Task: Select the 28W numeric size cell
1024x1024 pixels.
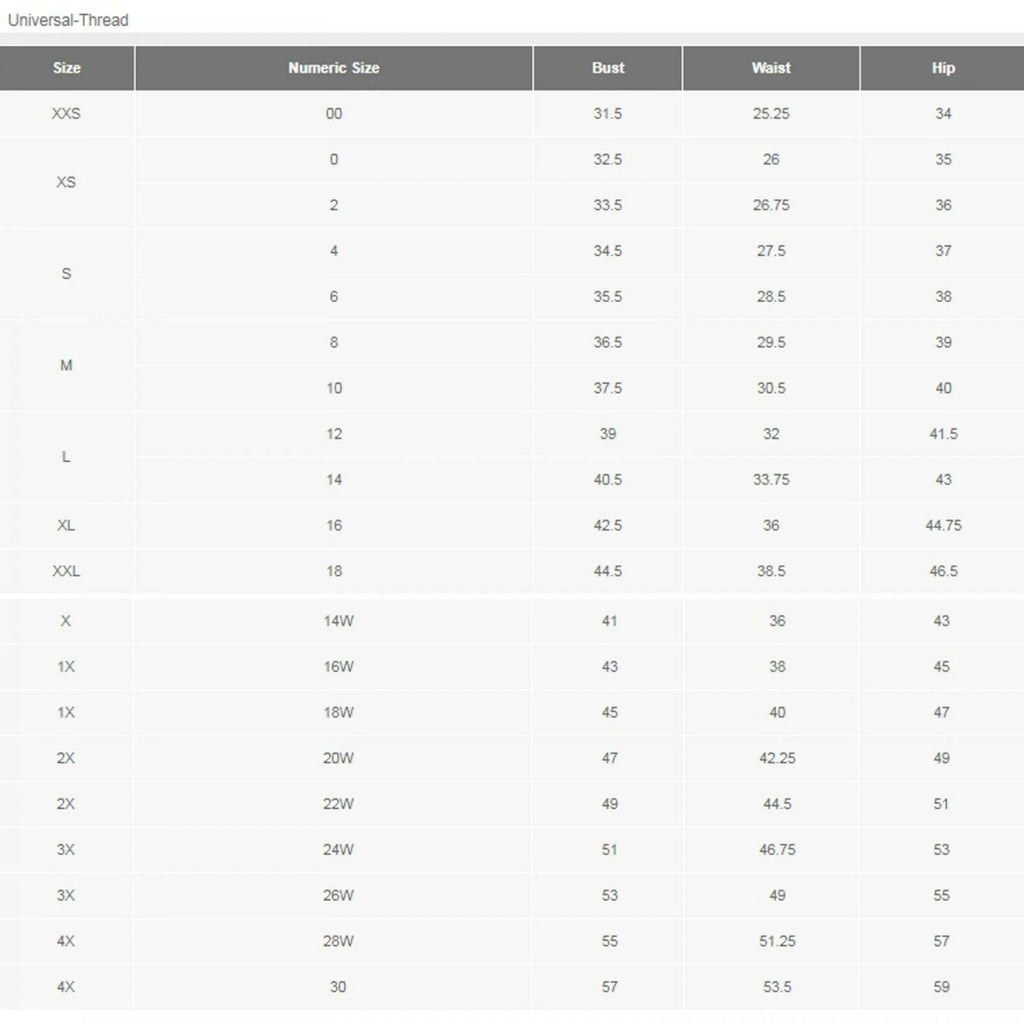Action: point(338,941)
